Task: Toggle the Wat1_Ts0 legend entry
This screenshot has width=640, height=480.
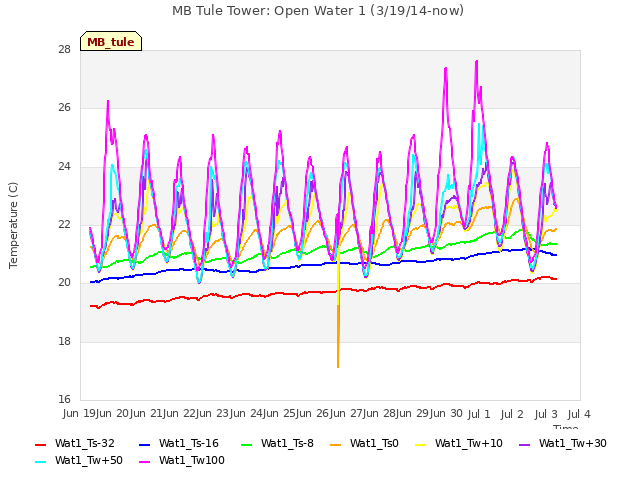Action: [x=364, y=444]
